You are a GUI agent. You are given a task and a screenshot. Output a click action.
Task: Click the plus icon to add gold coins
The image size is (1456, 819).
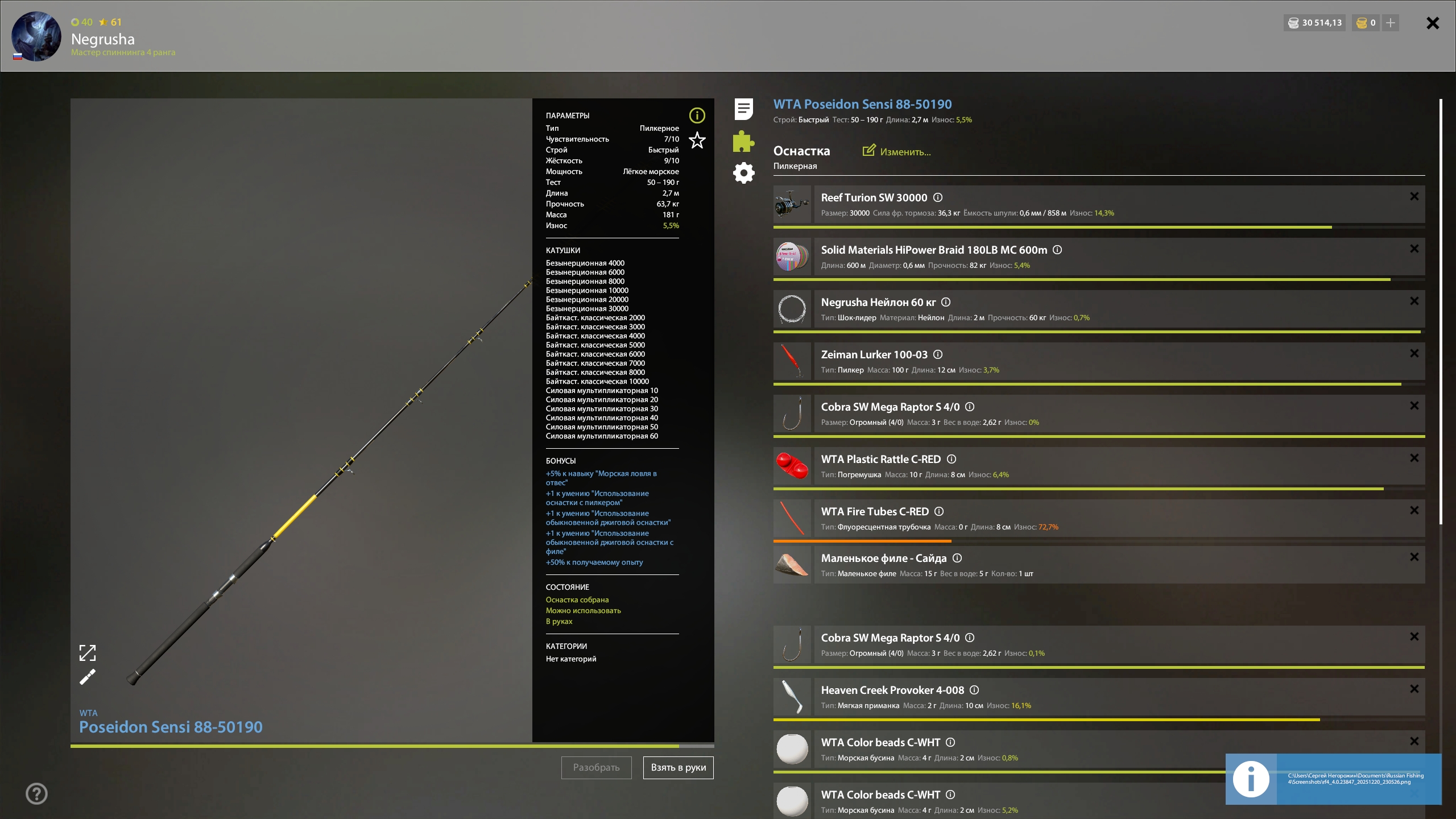1391,23
